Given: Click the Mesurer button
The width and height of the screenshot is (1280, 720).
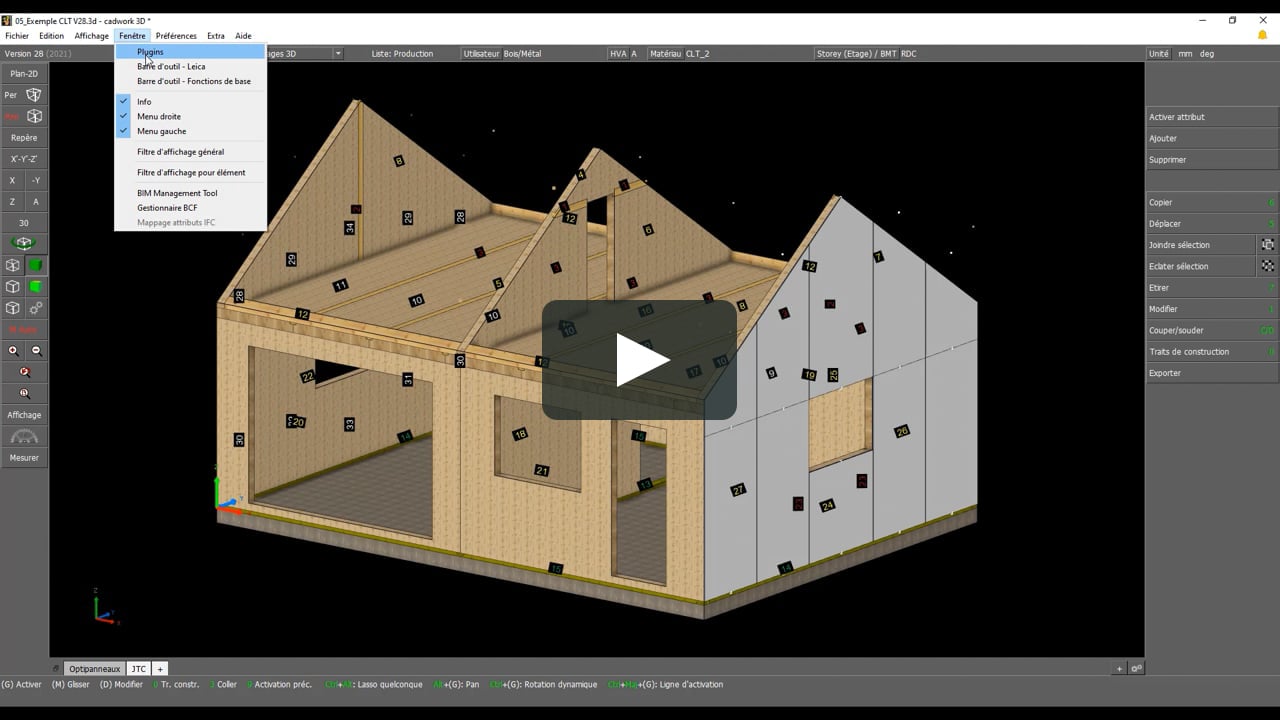Looking at the screenshot, I should 24,458.
